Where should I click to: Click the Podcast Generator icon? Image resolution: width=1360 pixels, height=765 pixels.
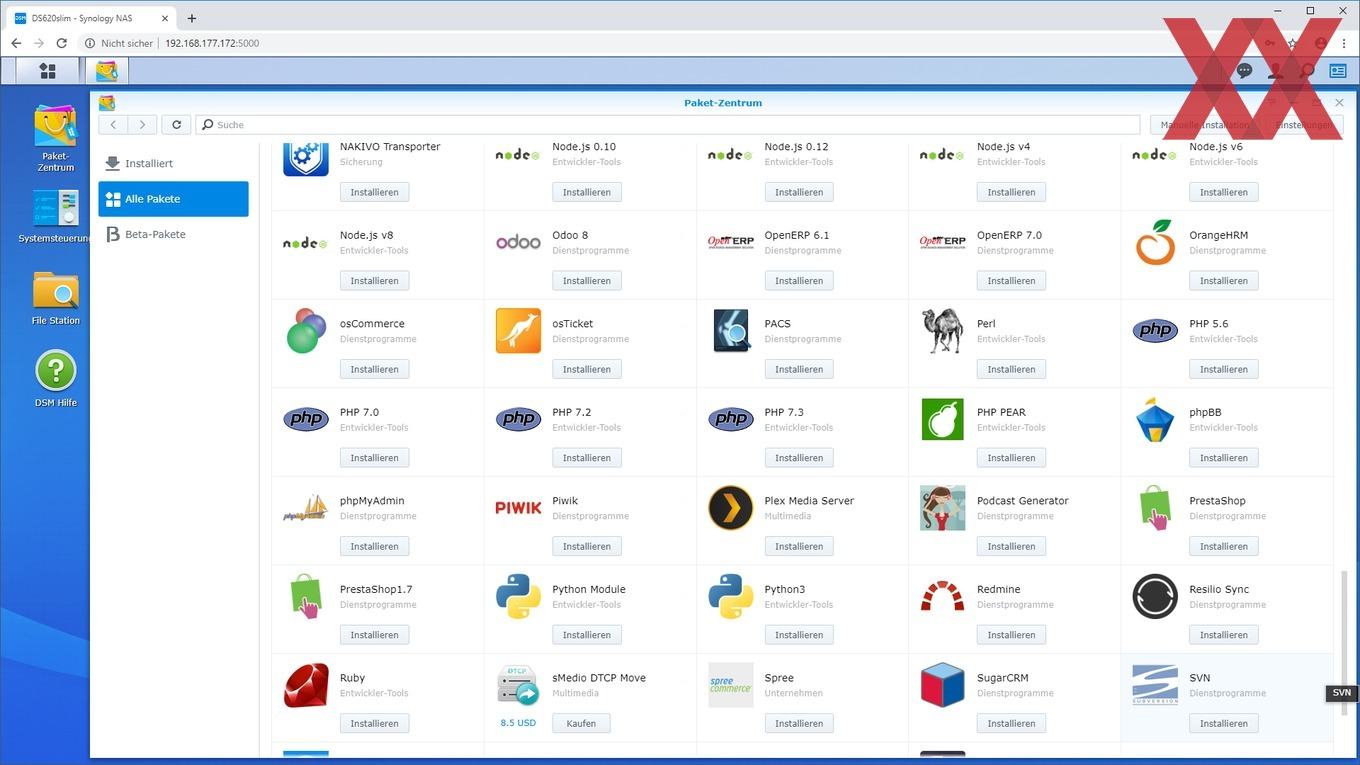point(942,508)
